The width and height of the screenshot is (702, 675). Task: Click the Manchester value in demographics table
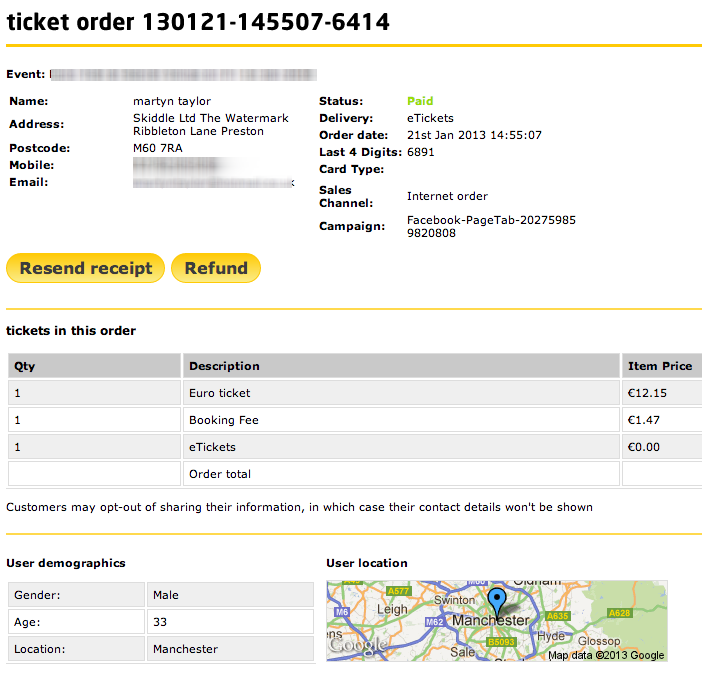(185, 649)
